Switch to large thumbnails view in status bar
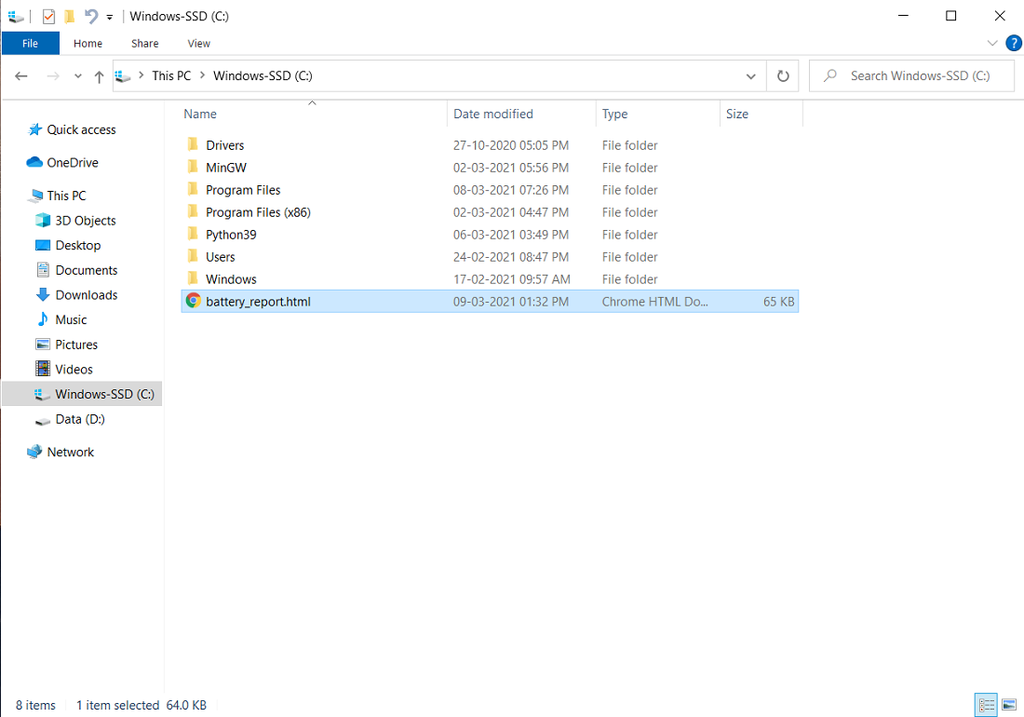 1009,705
